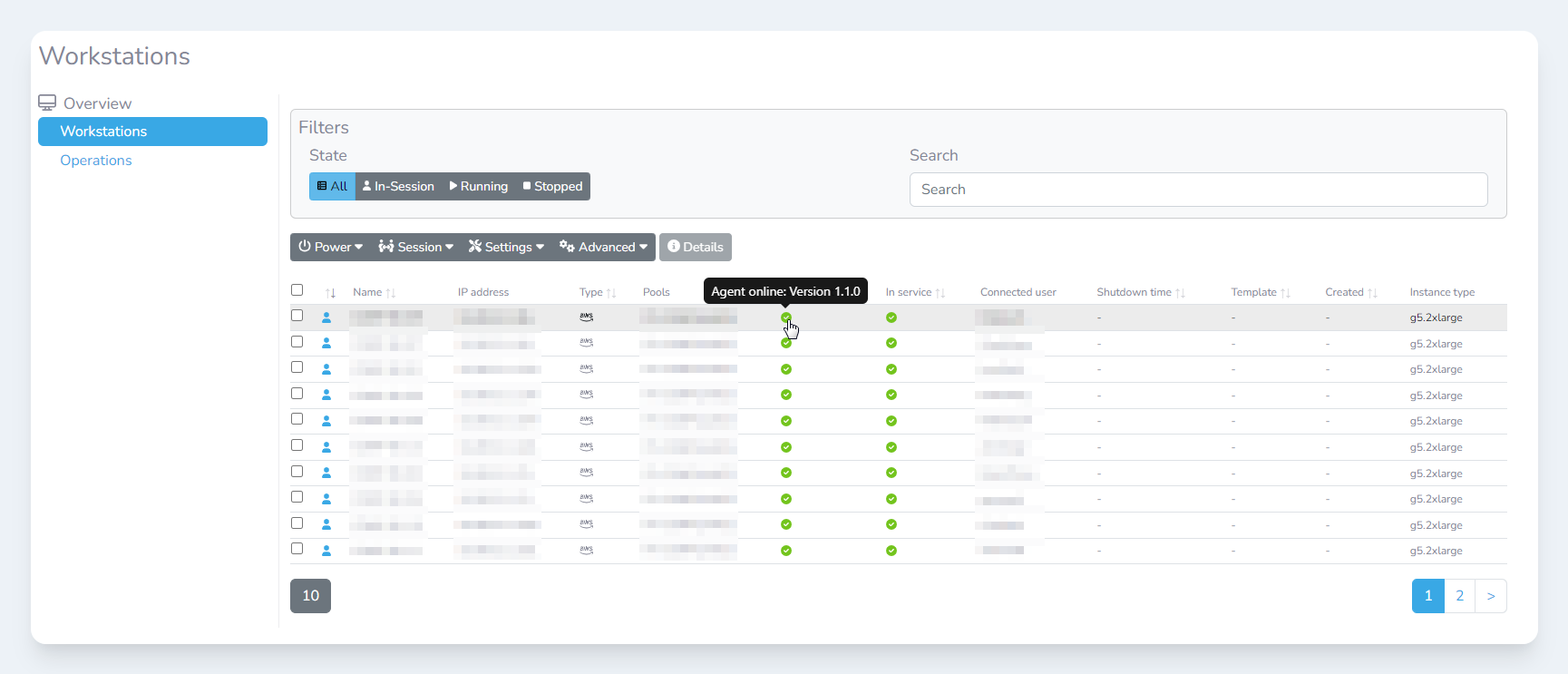Check the select-all checkbox in table header
Screen dimensions: 1568x674
click(297, 290)
